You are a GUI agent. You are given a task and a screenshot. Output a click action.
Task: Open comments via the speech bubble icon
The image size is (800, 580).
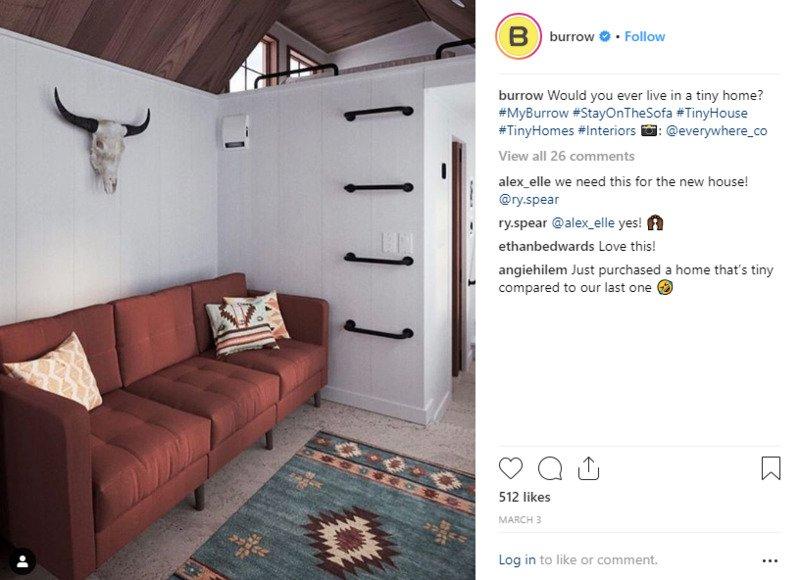click(550, 468)
